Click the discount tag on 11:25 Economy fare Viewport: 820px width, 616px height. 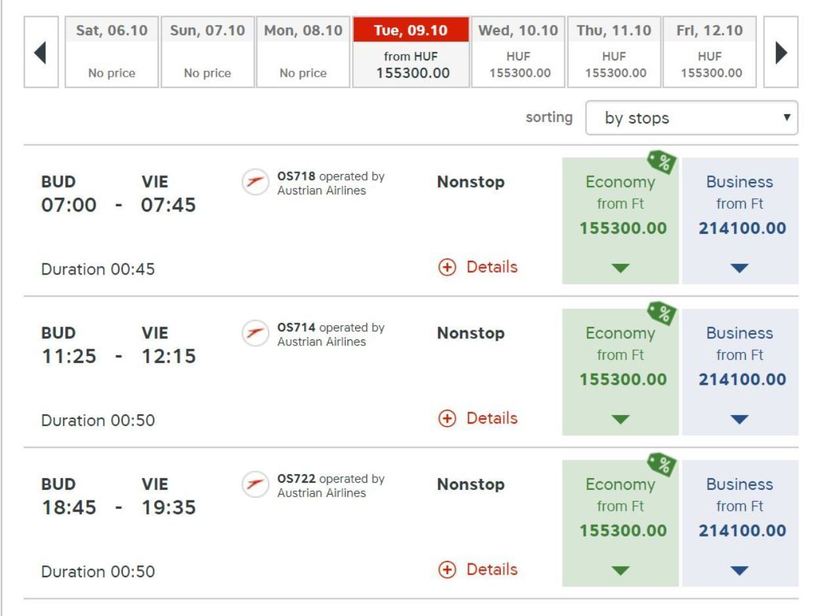pyautogui.click(x=661, y=314)
